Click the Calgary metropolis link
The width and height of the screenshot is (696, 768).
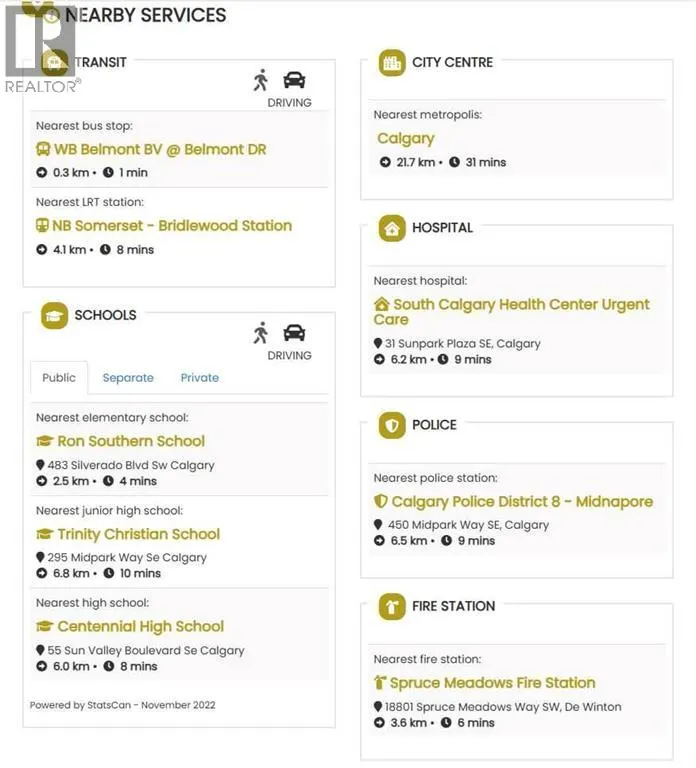point(405,139)
